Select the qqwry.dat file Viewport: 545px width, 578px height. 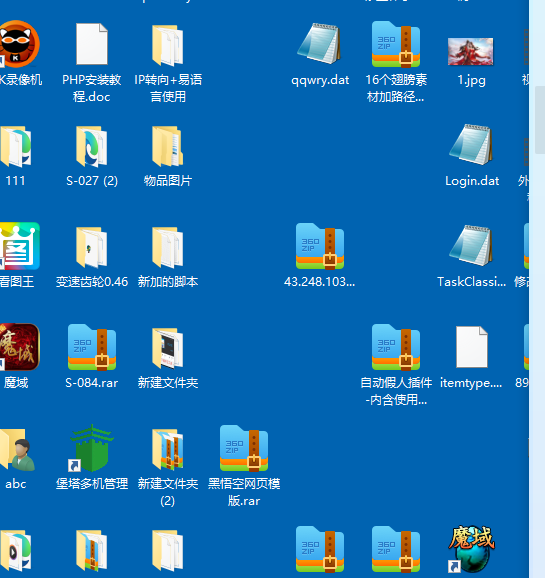(319, 43)
